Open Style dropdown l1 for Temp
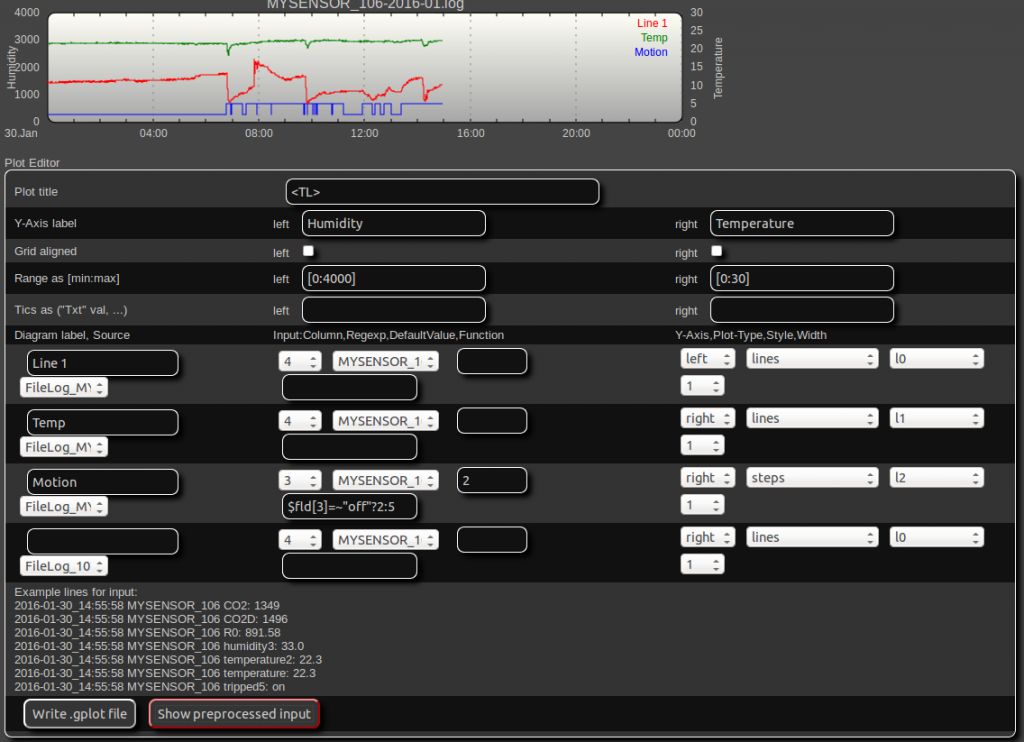This screenshot has width=1024, height=742. click(936, 419)
